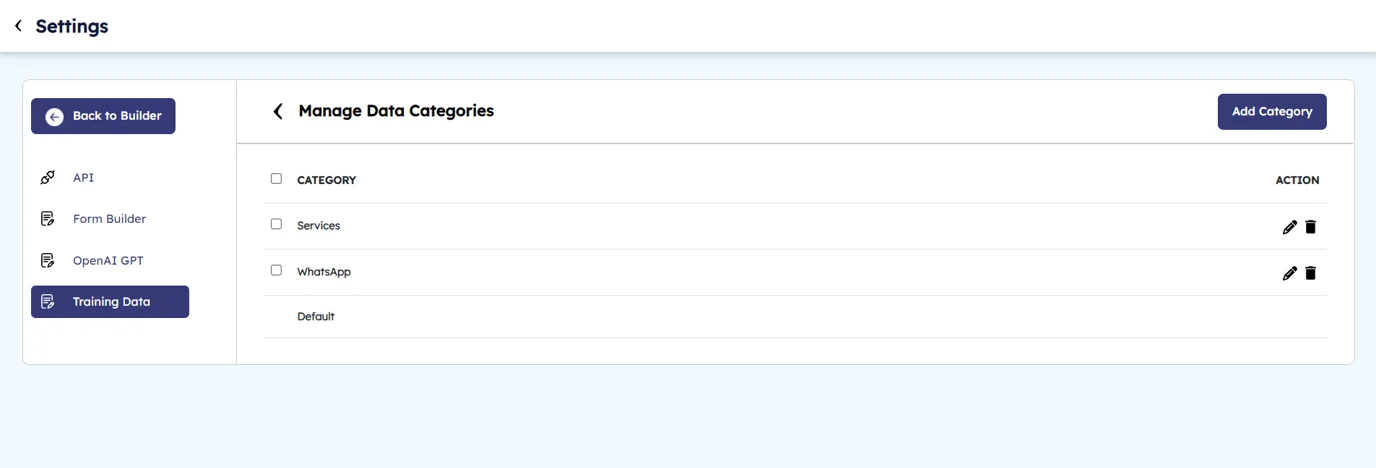Viewport: 1376px width, 468px height.
Task: Click the back chevron next to Settings
Action: click(x=18, y=26)
